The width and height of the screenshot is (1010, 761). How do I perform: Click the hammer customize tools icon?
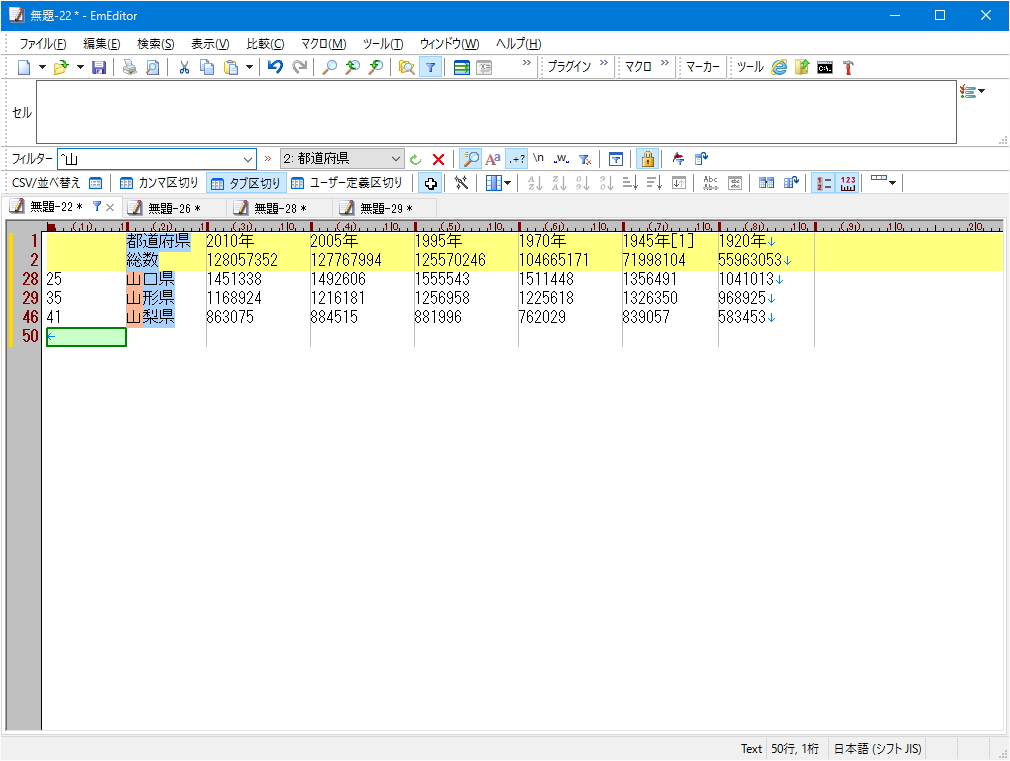[x=848, y=67]
